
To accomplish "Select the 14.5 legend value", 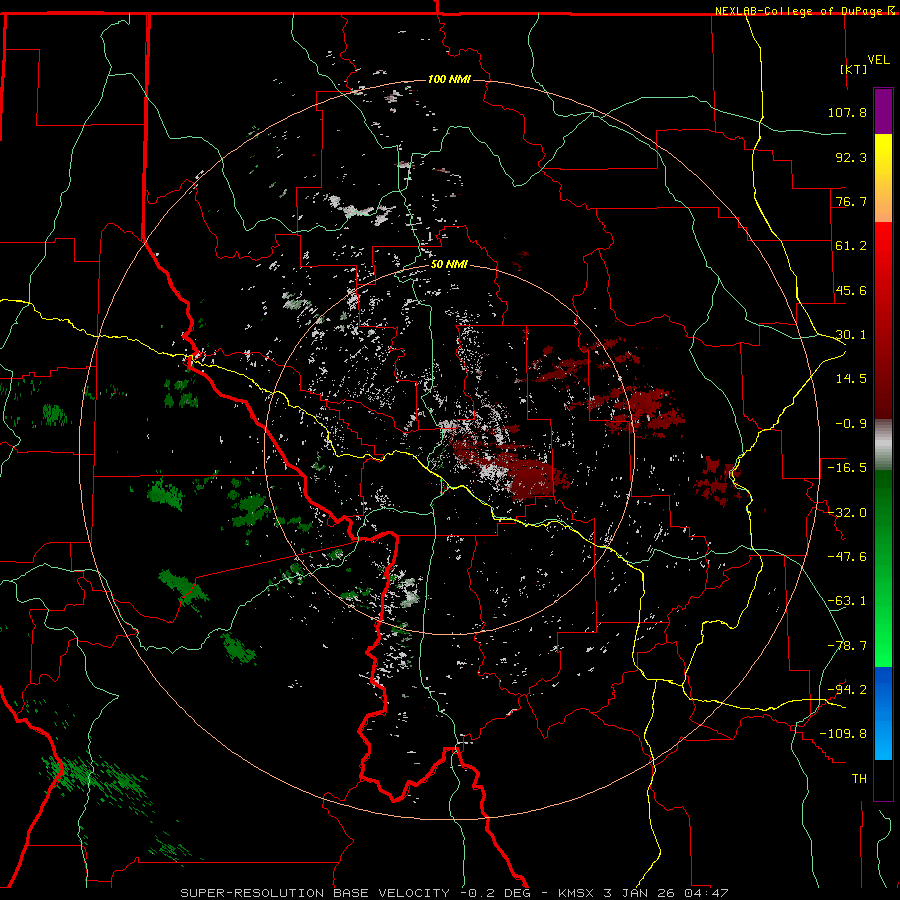I will pyautogui.click(x=851, y=379).
